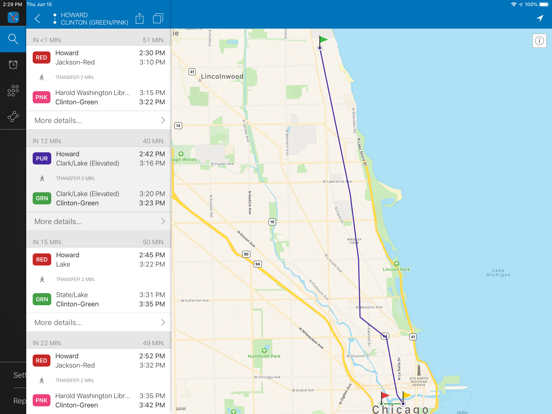This screenshot has width=552, height=414.
Task: Tap the Interstate 94 shield on map
Action: (x=258, y=264)
